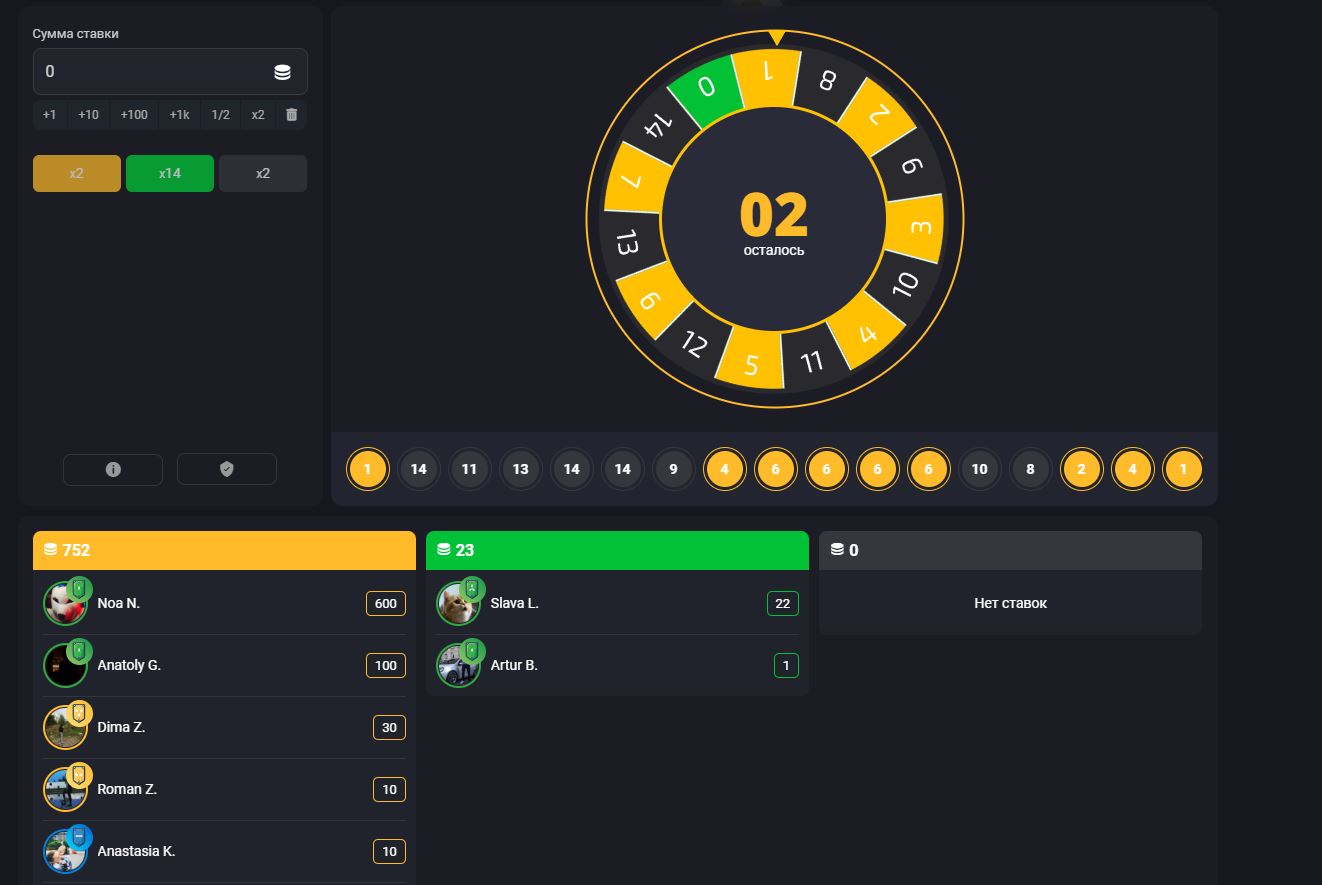The image size is (1322, 885).
Task: Bet on the yellow x2 option
Action: pos(77,173)
